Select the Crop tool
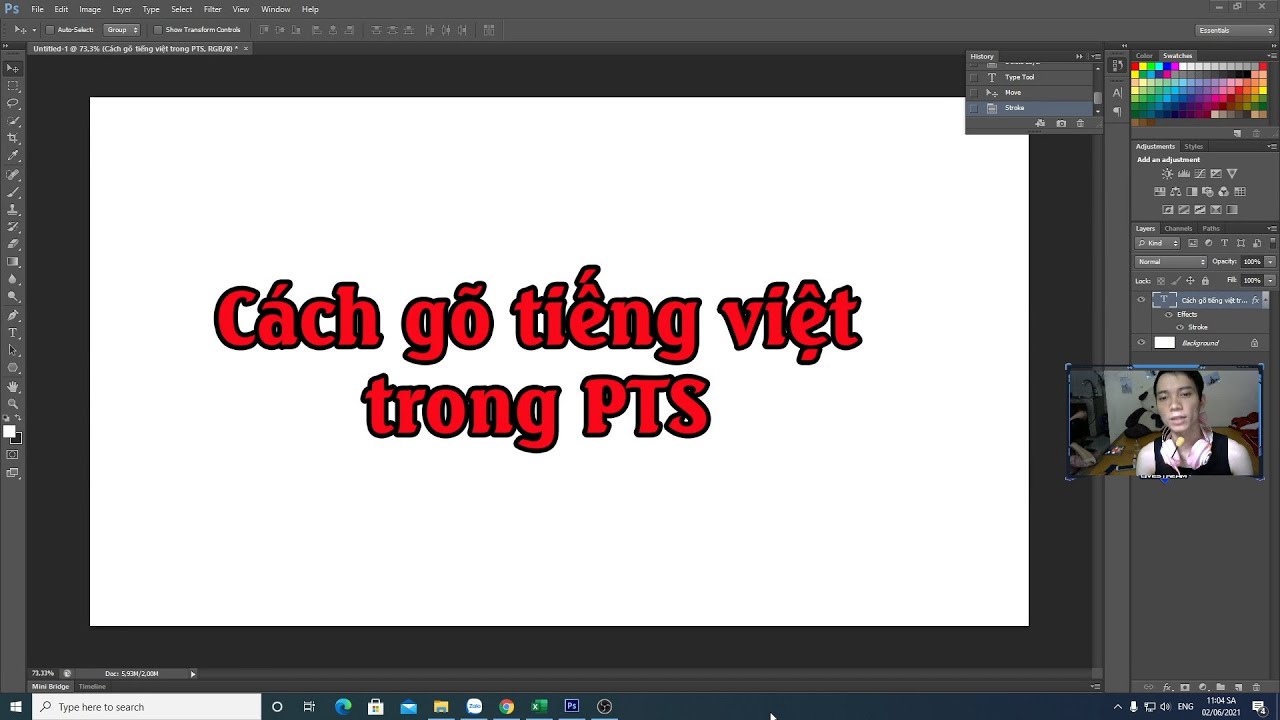The width and height of the screenshot is (1280, 720). click(12, 138)
